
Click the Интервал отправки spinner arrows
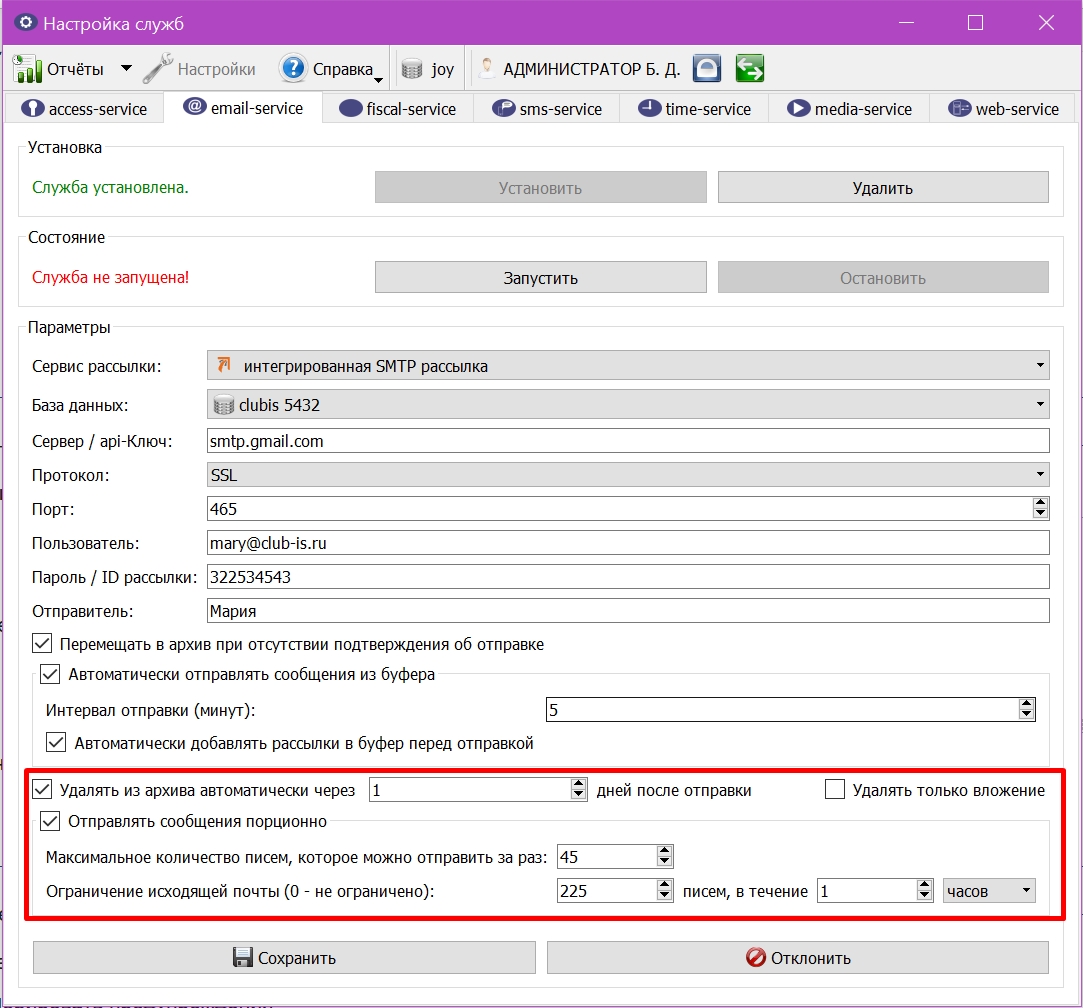pos(1026,709)
